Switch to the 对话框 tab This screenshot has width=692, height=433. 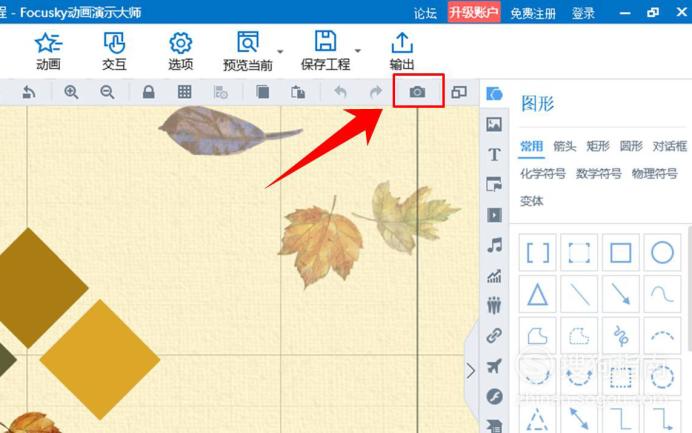click(670, 146)
